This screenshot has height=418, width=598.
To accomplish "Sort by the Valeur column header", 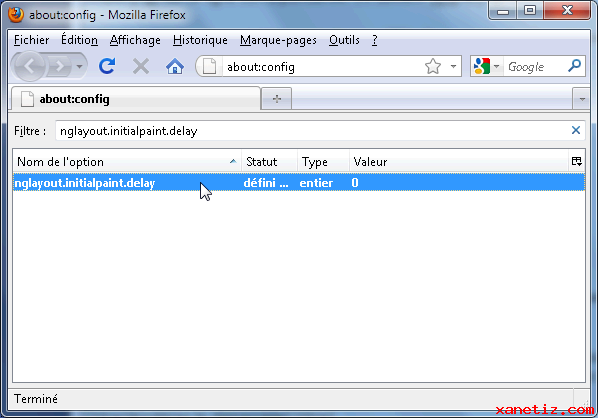I will click(x=459, y=162).
